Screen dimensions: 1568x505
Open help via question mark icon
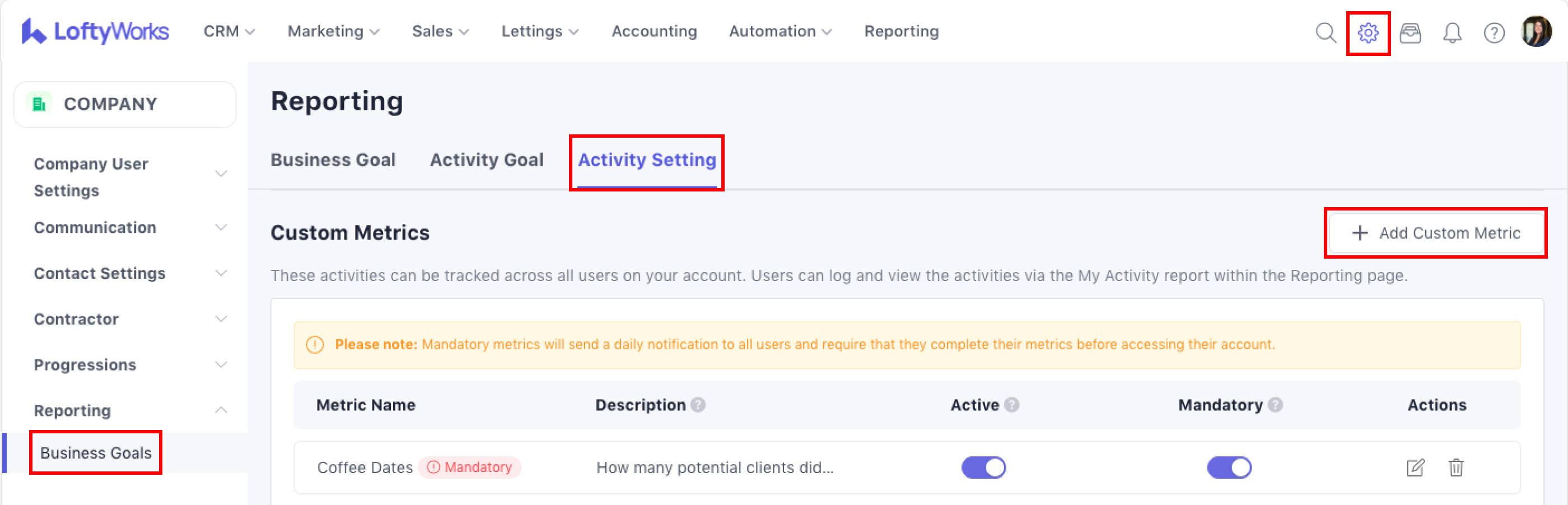1494,32
